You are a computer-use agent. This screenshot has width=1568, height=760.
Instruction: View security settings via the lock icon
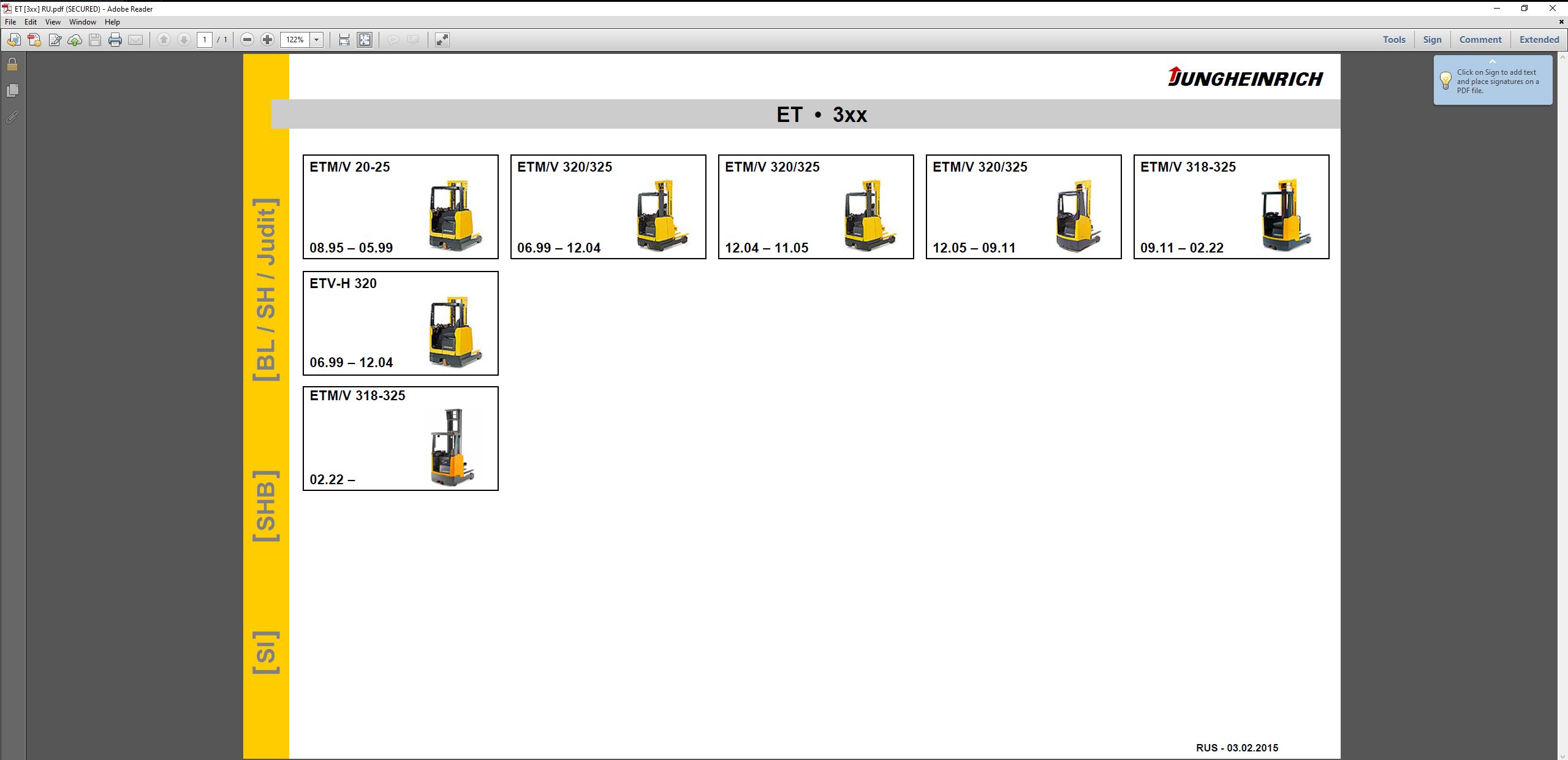click(x=12, y=64)
